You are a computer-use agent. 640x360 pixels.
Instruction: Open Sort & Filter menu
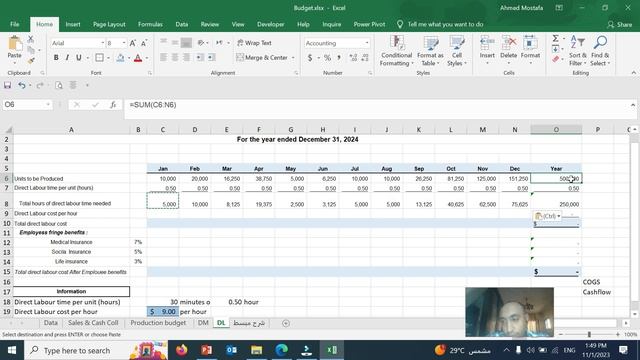tap(578, 51)
